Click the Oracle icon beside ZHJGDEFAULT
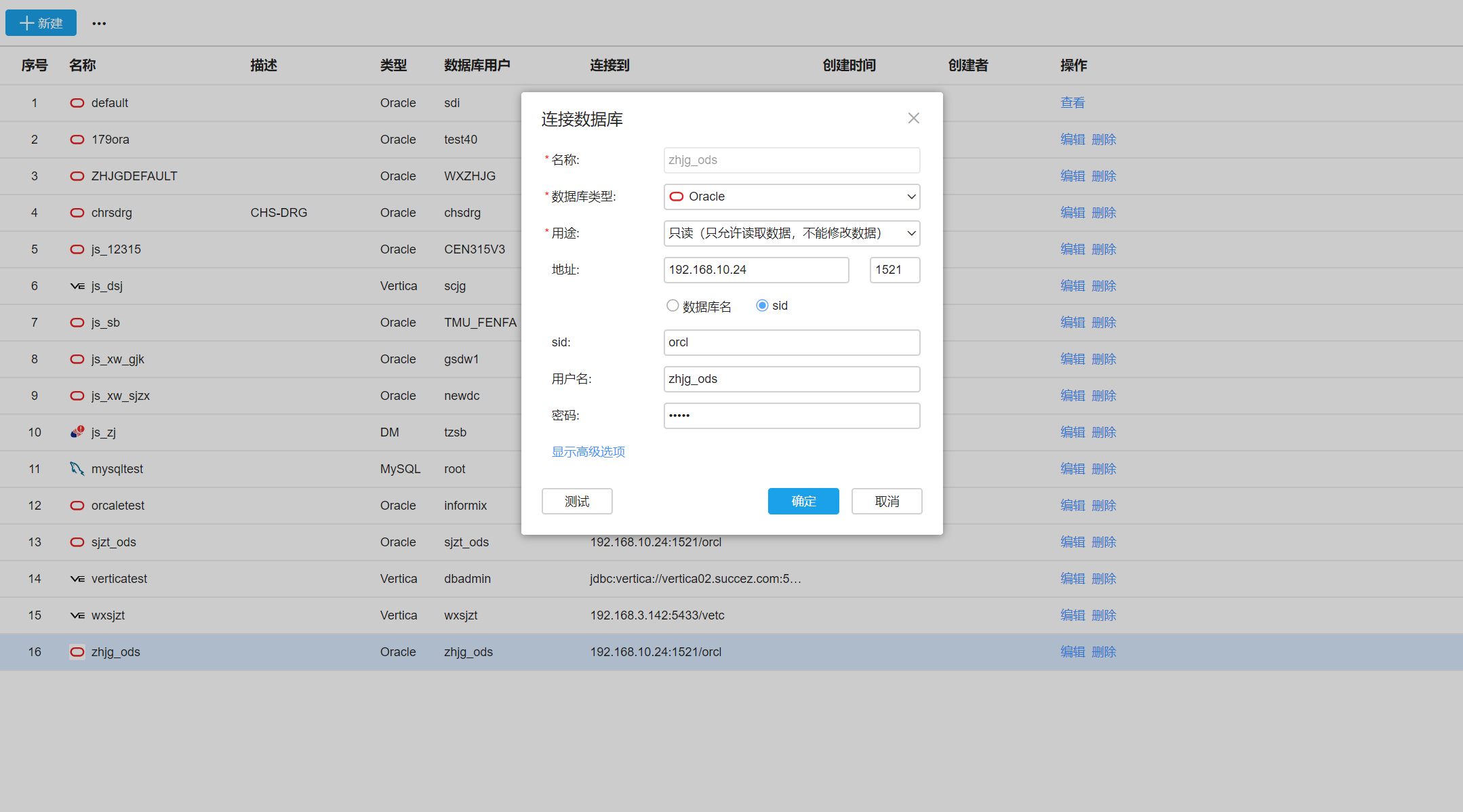 pyautogui.click(x=77, y=176)
